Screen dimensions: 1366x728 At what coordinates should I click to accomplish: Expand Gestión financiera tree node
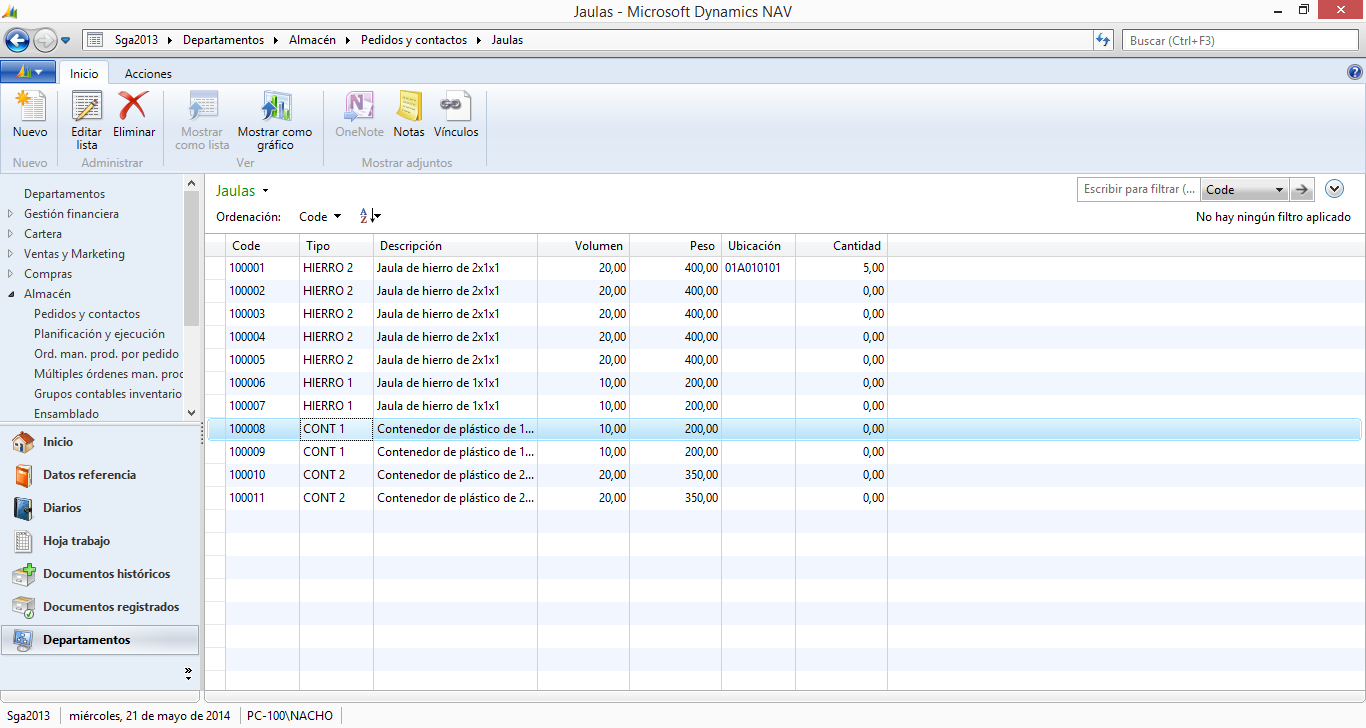pos(10,214)
